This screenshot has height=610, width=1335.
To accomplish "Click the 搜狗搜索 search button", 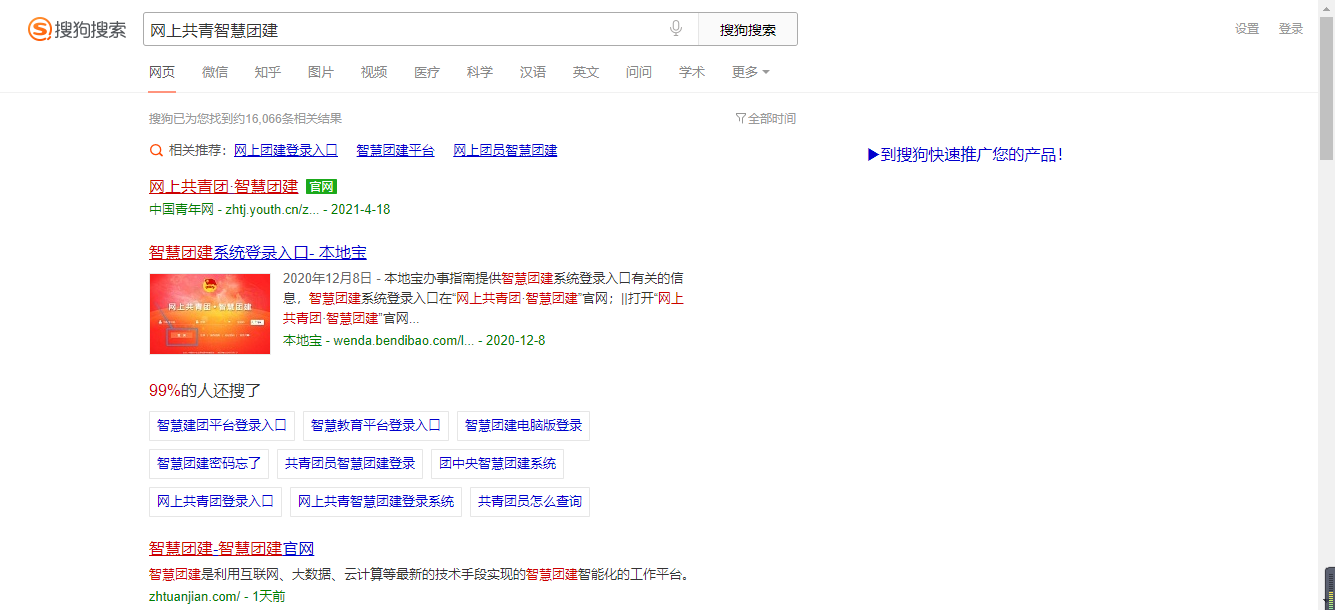I will (748, 29).
